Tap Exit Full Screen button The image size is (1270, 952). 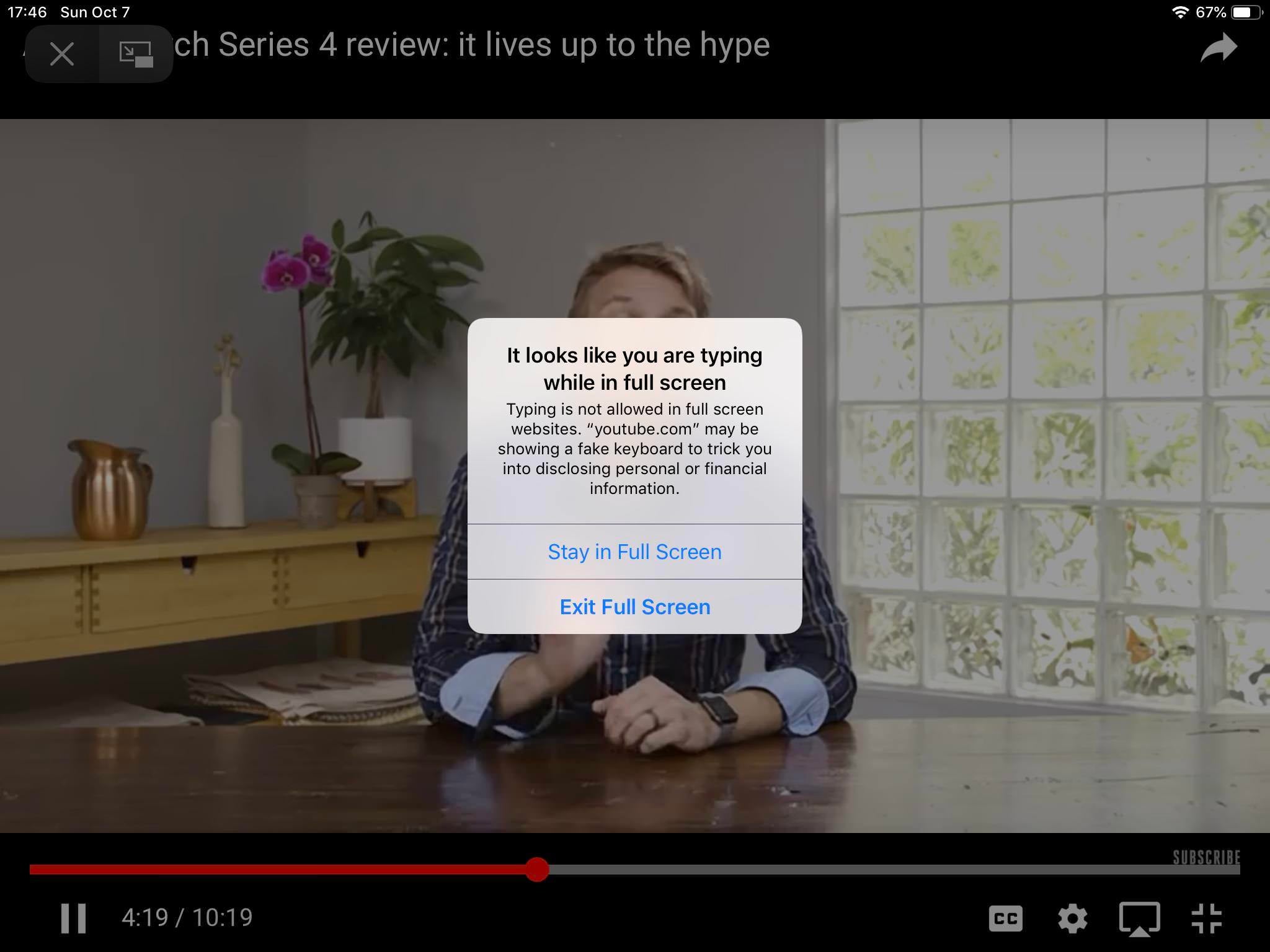coord(635,607)
